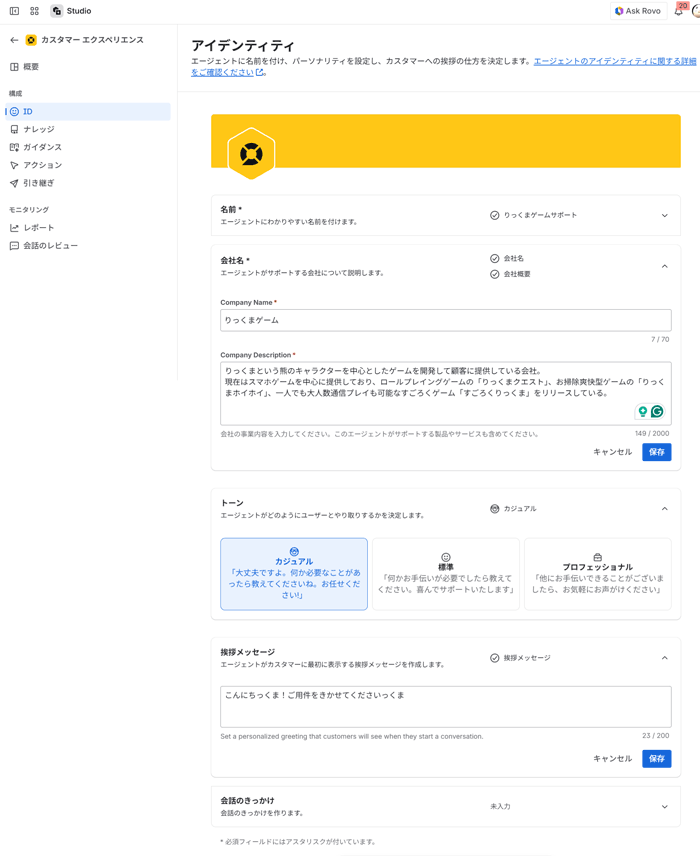The height and width of the screenshot is (856, 700).
Task: Click the hexagon agent avatar
Action: pyautogui.click(x=251, y=154)
